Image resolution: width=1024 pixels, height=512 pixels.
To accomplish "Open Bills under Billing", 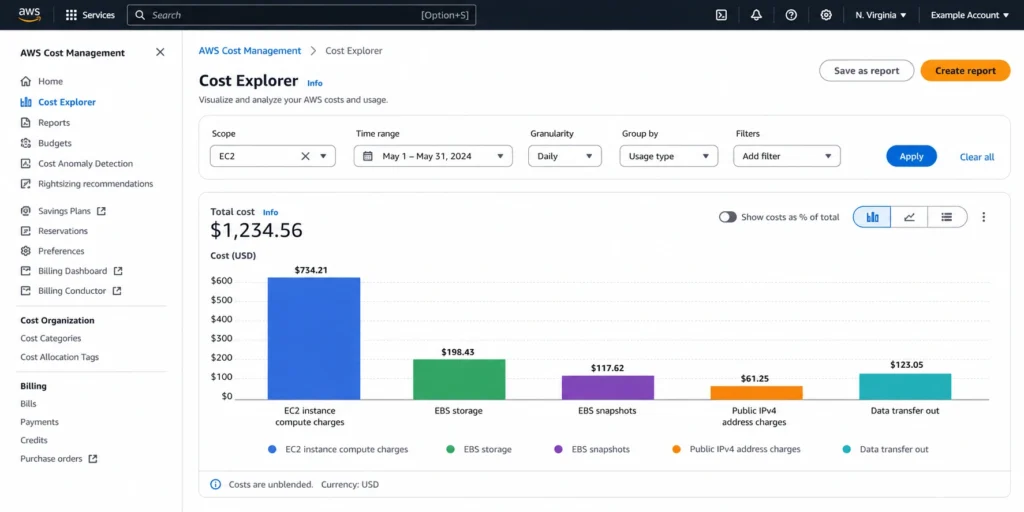I will tap(28, 404).
